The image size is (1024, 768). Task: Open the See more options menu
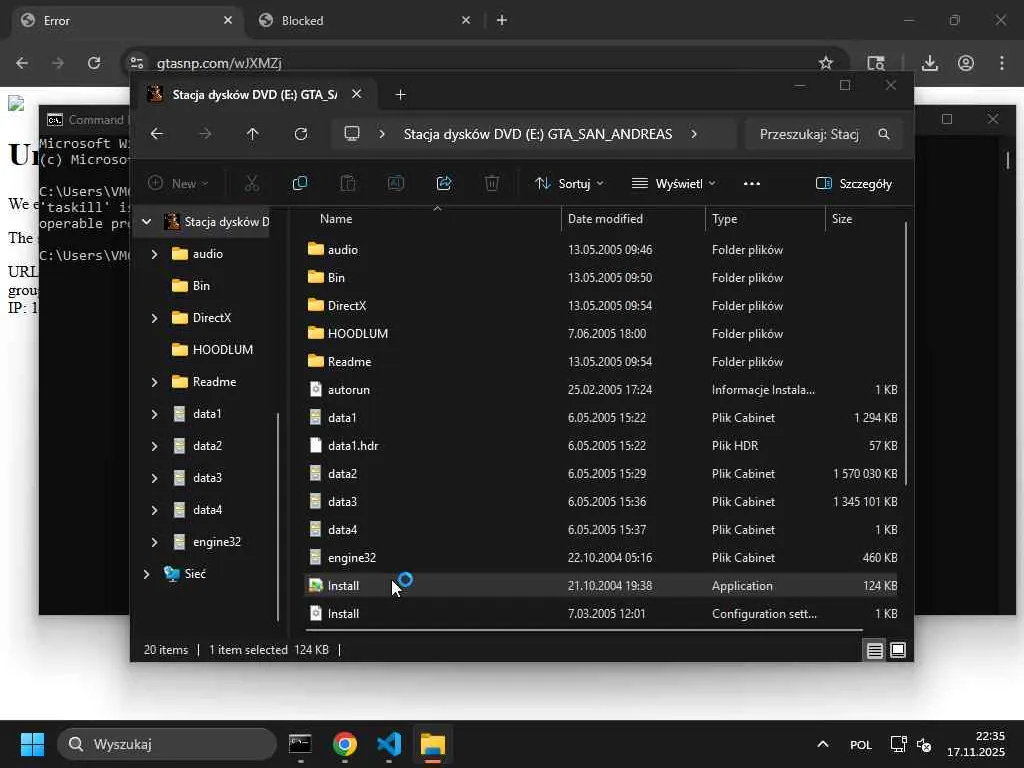(752, 183)
